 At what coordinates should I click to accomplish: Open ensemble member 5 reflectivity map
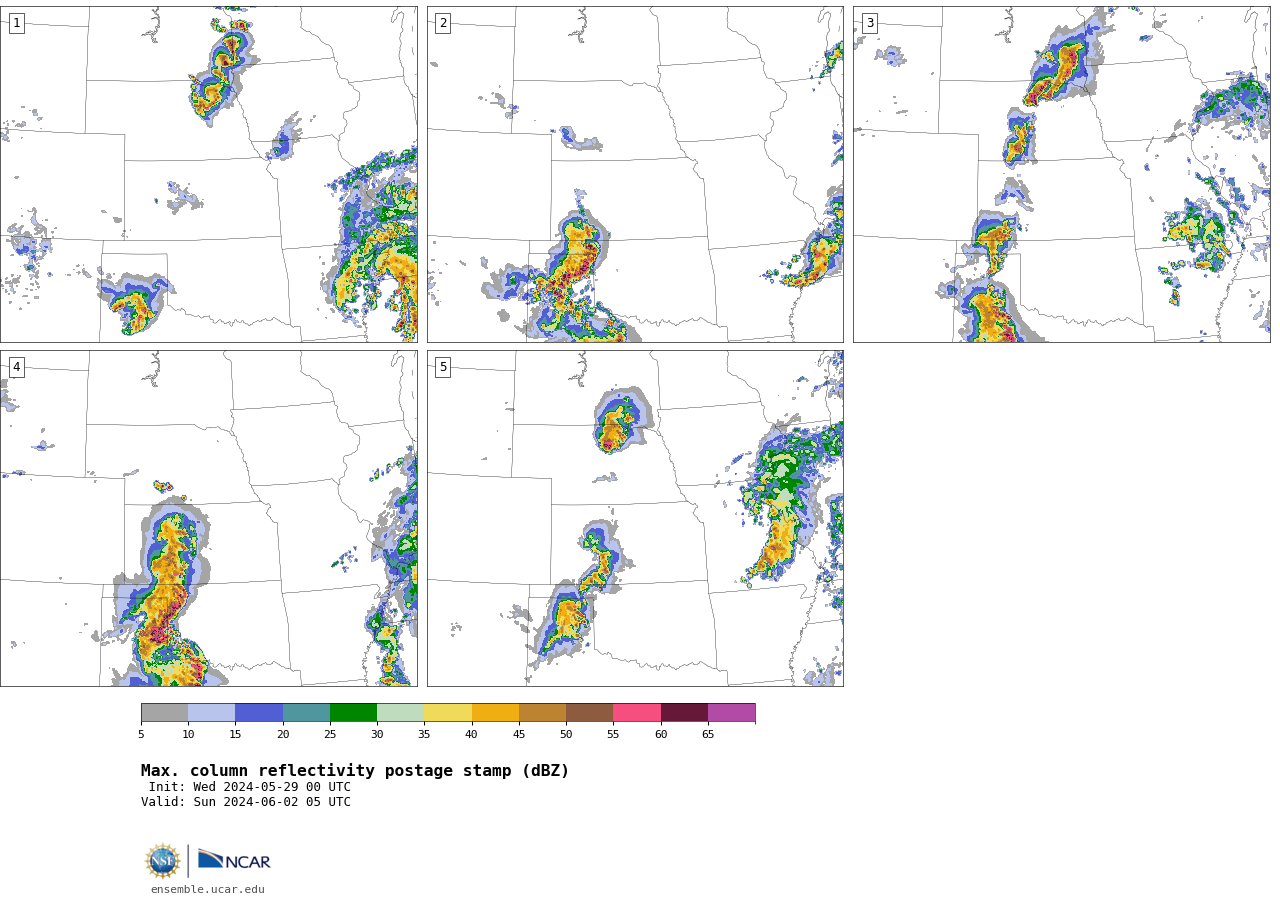[x=635, y=518]
